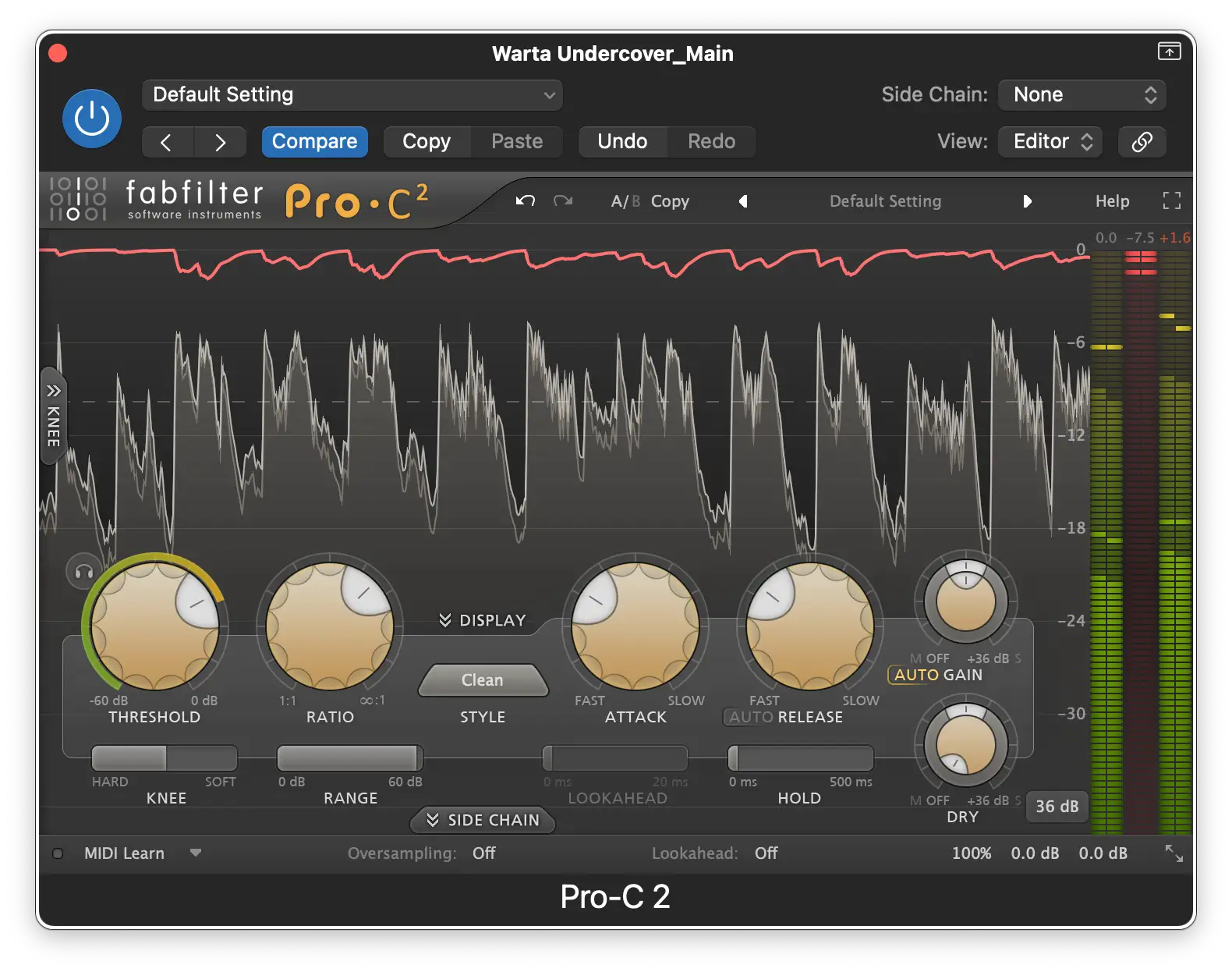Collapse the DISPLAY section
The image size is (1232, 972).
[x=483, y=620]
